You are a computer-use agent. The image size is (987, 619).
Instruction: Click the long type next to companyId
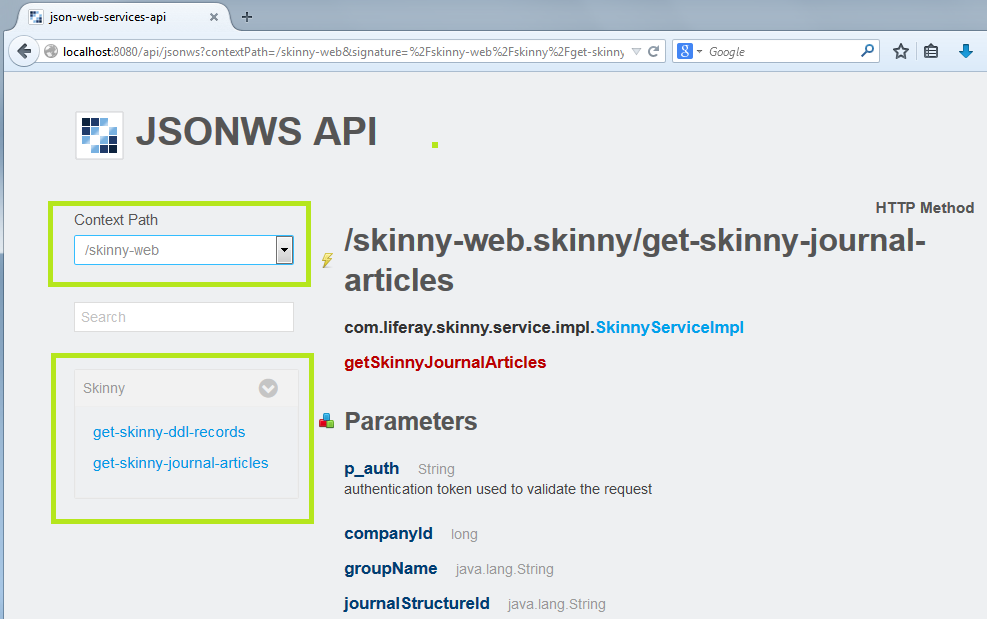click(x=464, y=535)
